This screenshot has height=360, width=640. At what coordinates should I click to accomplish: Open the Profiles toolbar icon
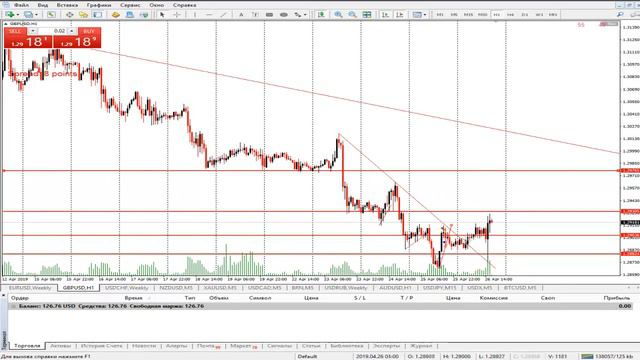point(28,15)
